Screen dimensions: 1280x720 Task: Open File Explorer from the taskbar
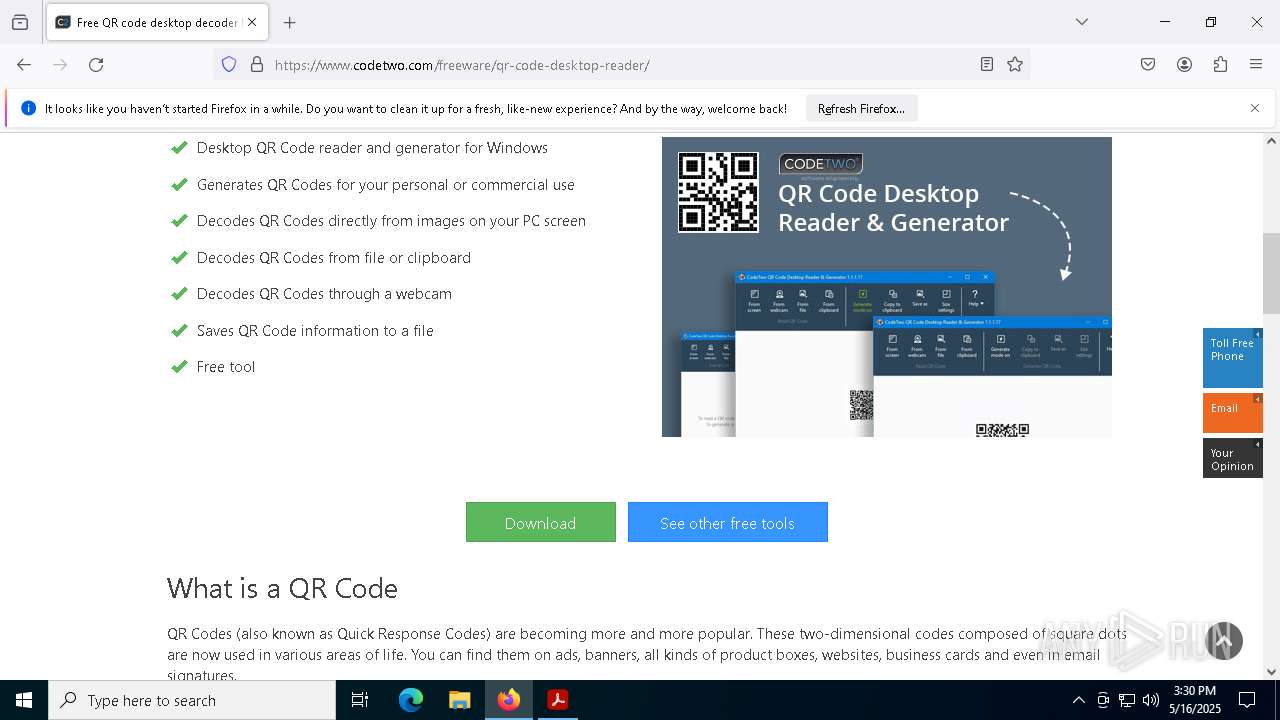click(459, 700)
